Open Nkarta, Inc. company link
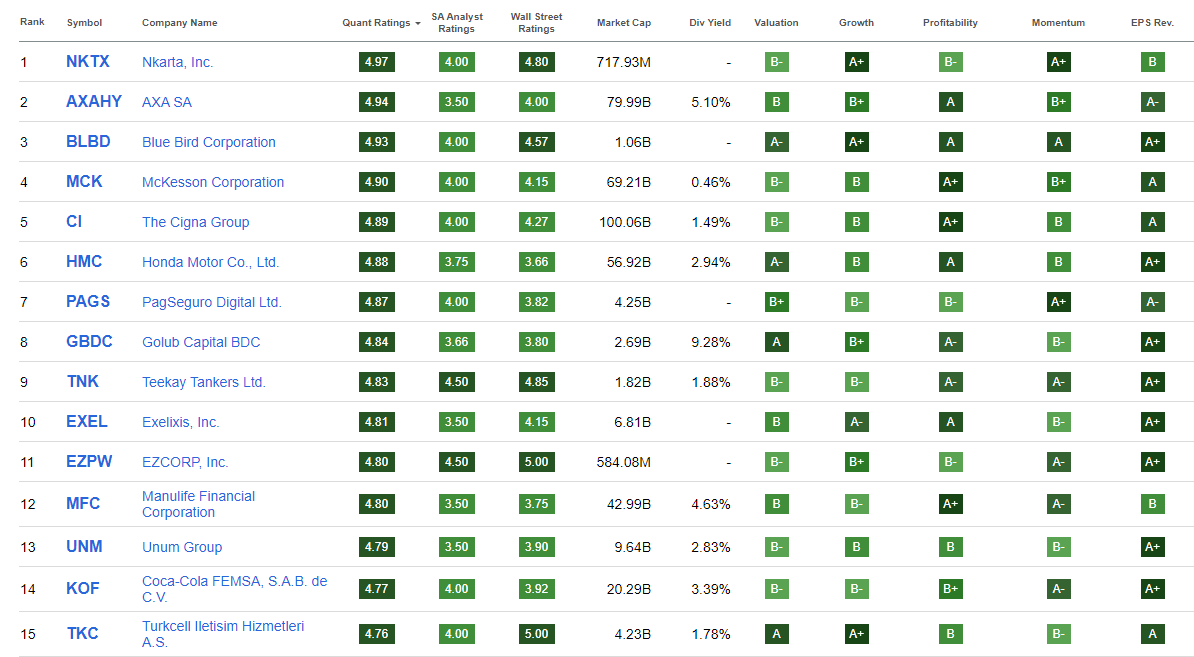Viewport: 1194px width, 657px height. 177,62
